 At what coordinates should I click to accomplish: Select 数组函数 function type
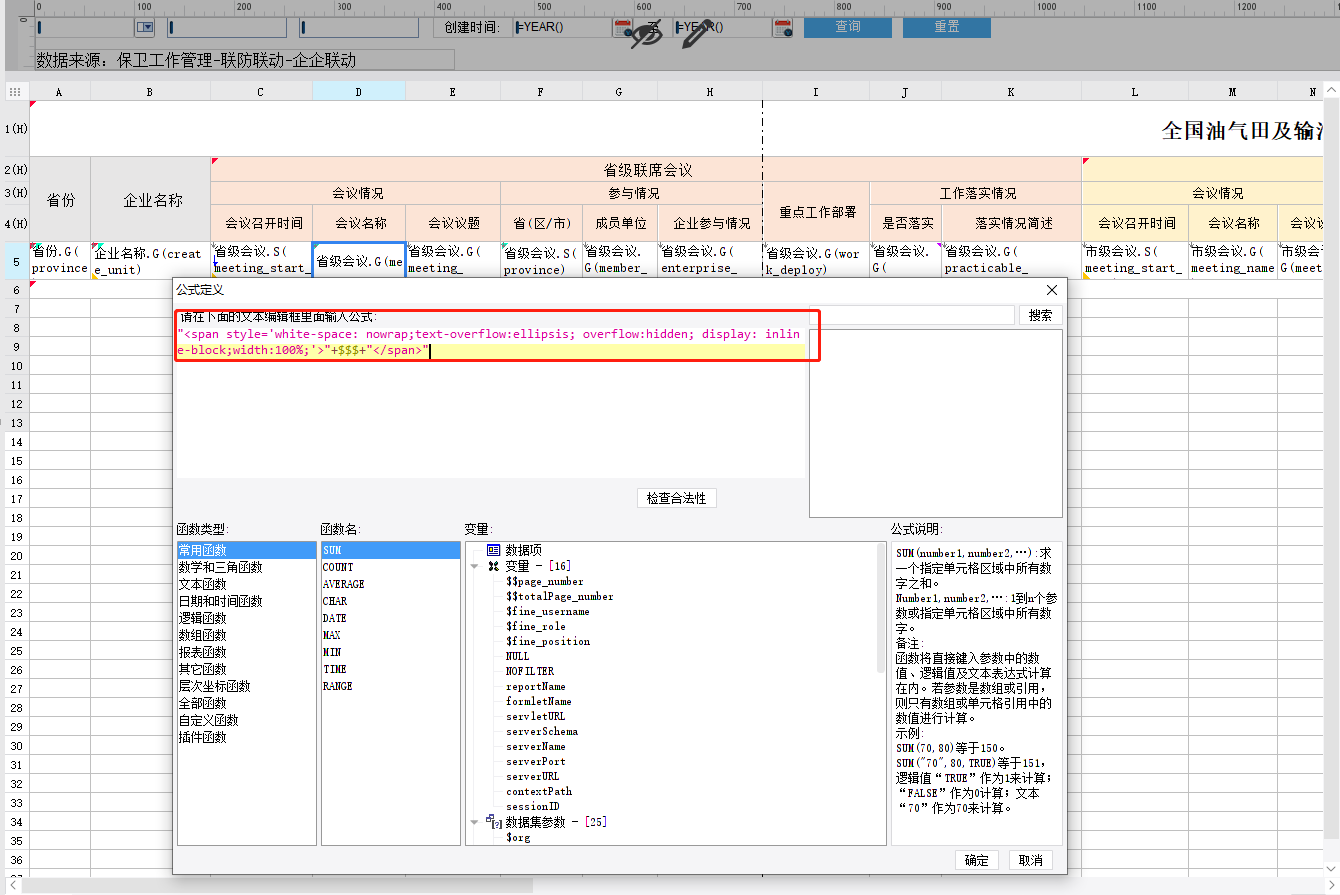[x=246, y=635]
